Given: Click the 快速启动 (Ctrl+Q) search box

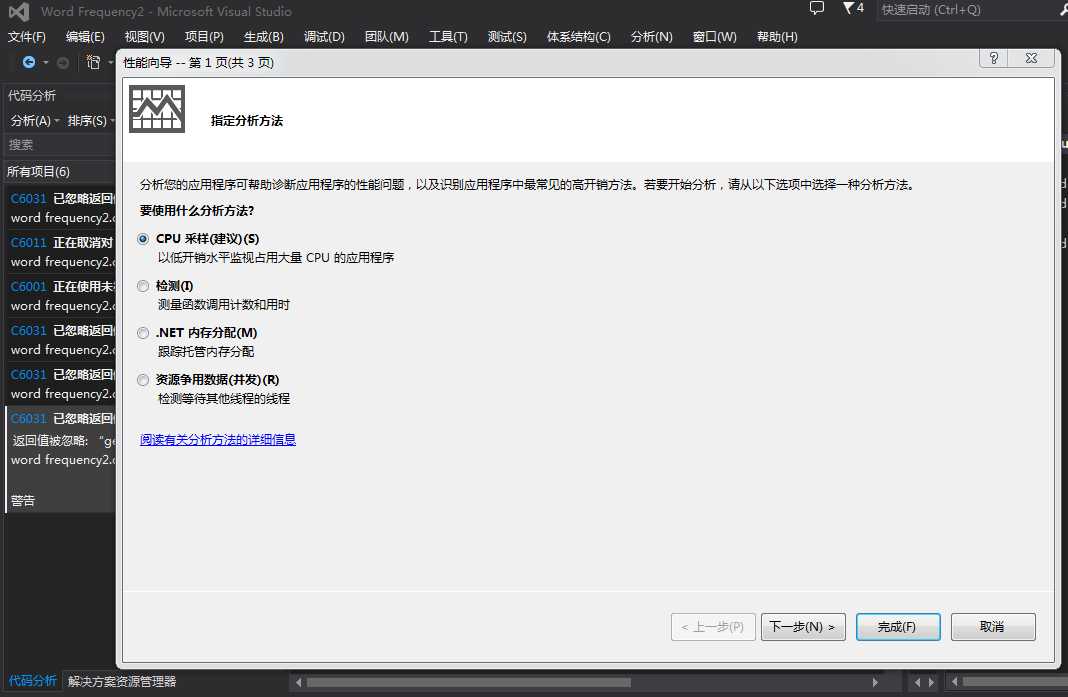Looking at the screenshot, I should point(971,10).
